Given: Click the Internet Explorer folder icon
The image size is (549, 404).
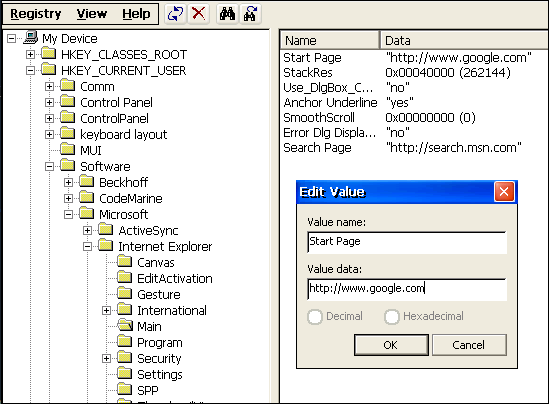Looking at the screenshot, I should point(106,246).
